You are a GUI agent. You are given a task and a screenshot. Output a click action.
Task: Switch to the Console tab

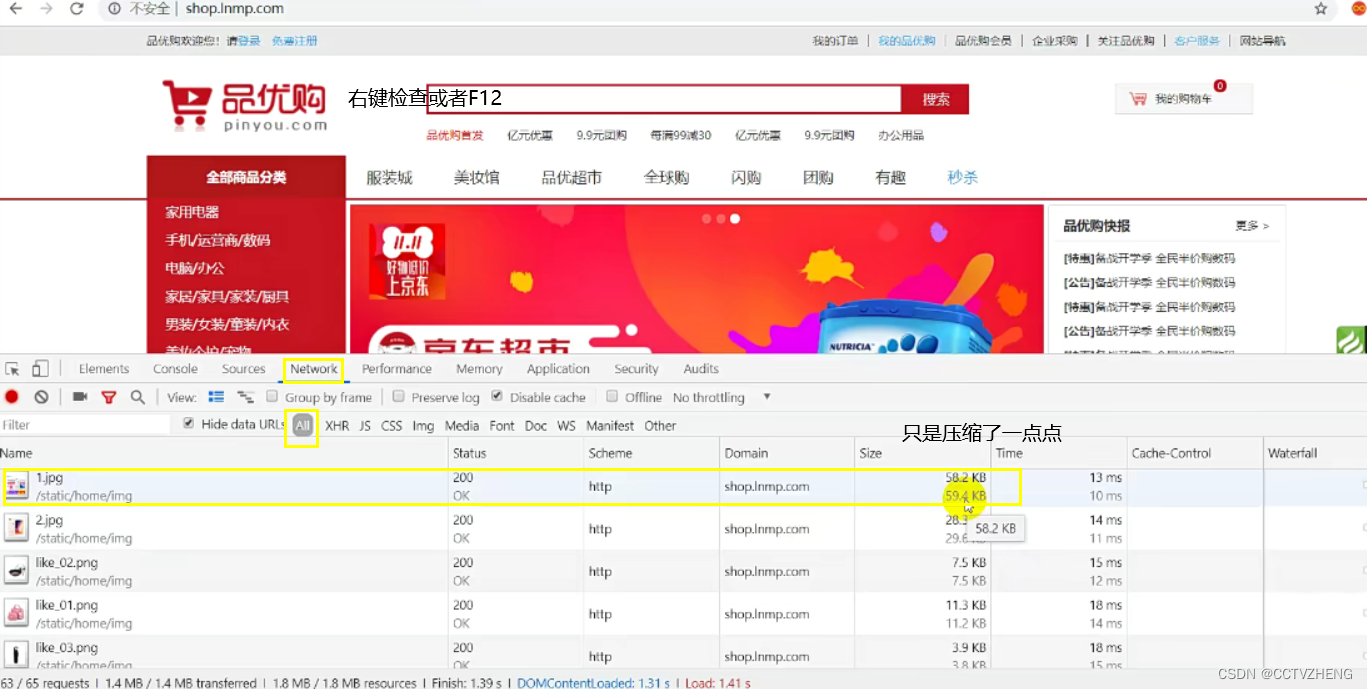click(176, 369)
